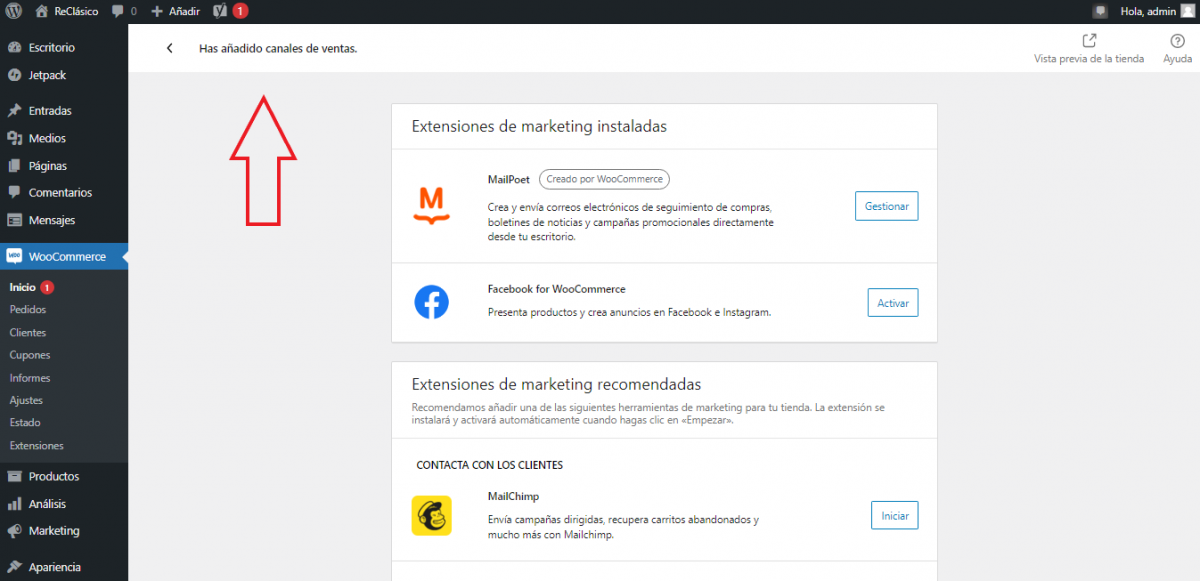Open the ReClásico site menu
The image size is (1200, 581).
click(x=68, y=11)
